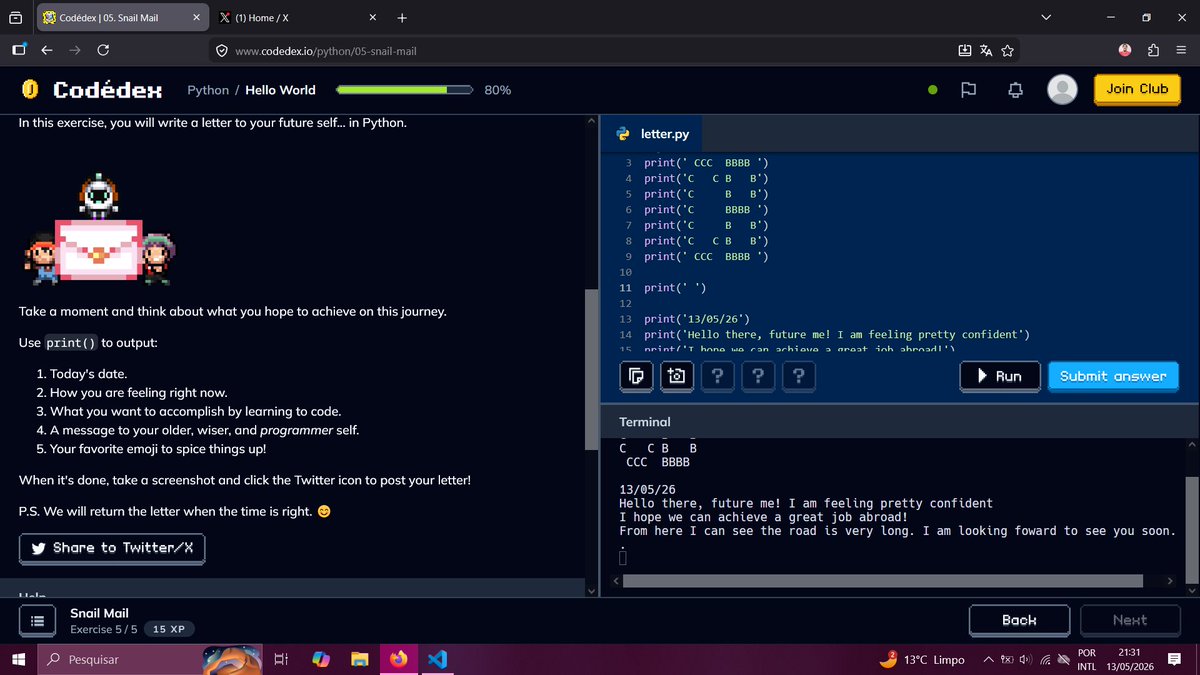This screenshot has height=675, width=1200.
Task: Click the third locked question mark hint
Action: pyautogui.click(x=797, y=376)
